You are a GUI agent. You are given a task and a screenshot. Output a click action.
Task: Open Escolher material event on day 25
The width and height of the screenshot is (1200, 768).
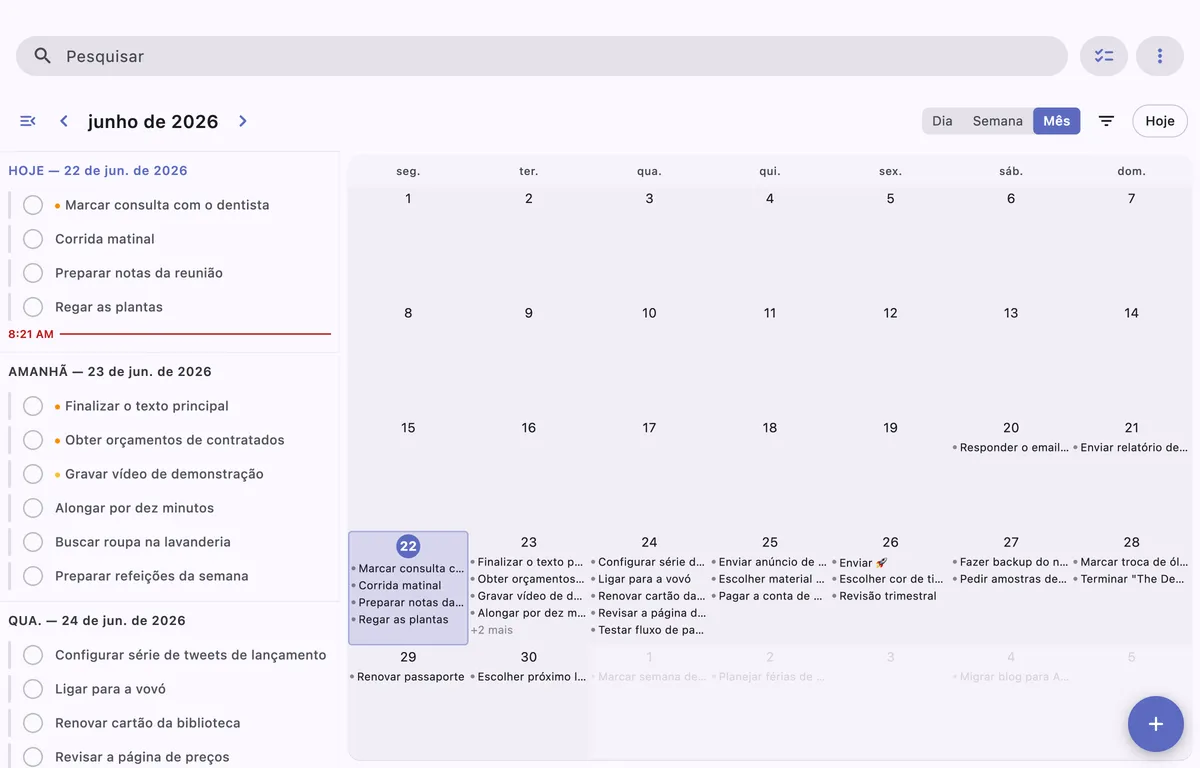(769, 579)
